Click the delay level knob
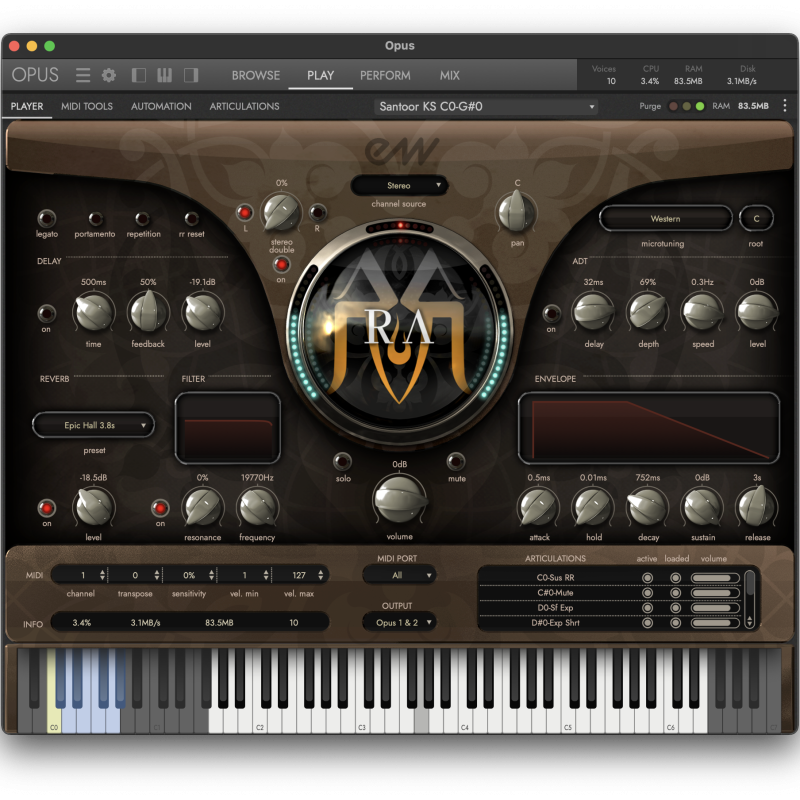This screenshot has width=800, height=800. (203, 312)
